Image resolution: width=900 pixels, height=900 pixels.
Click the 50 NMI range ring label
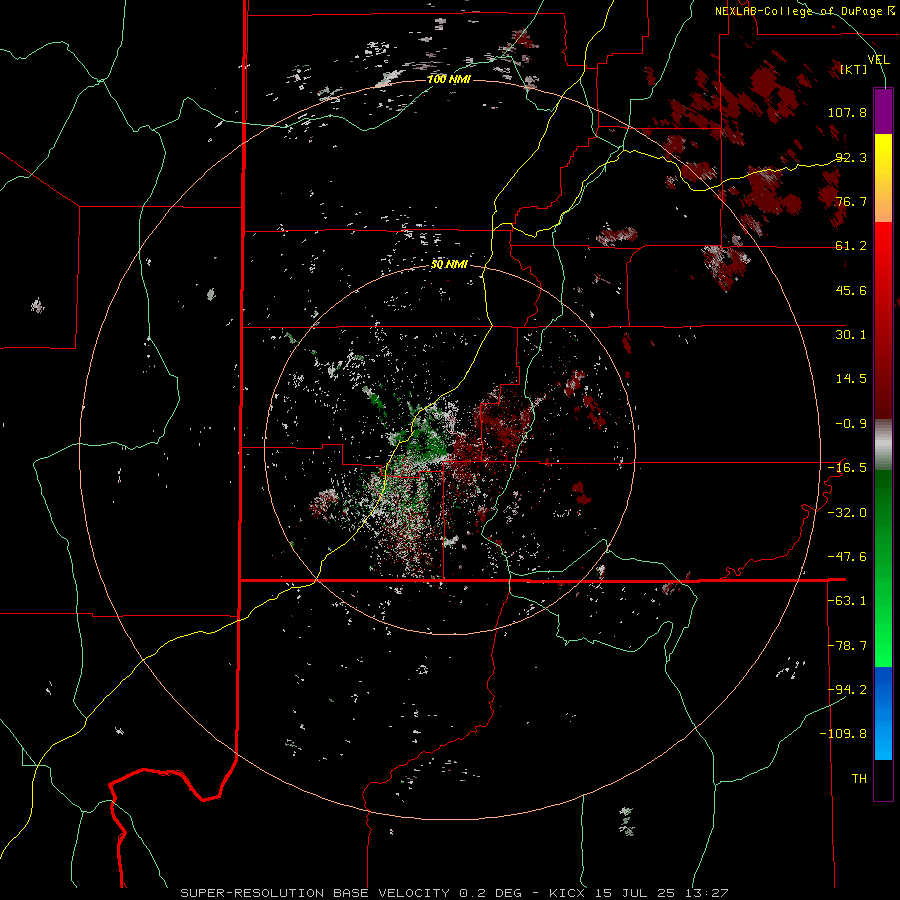coord(449,264)
